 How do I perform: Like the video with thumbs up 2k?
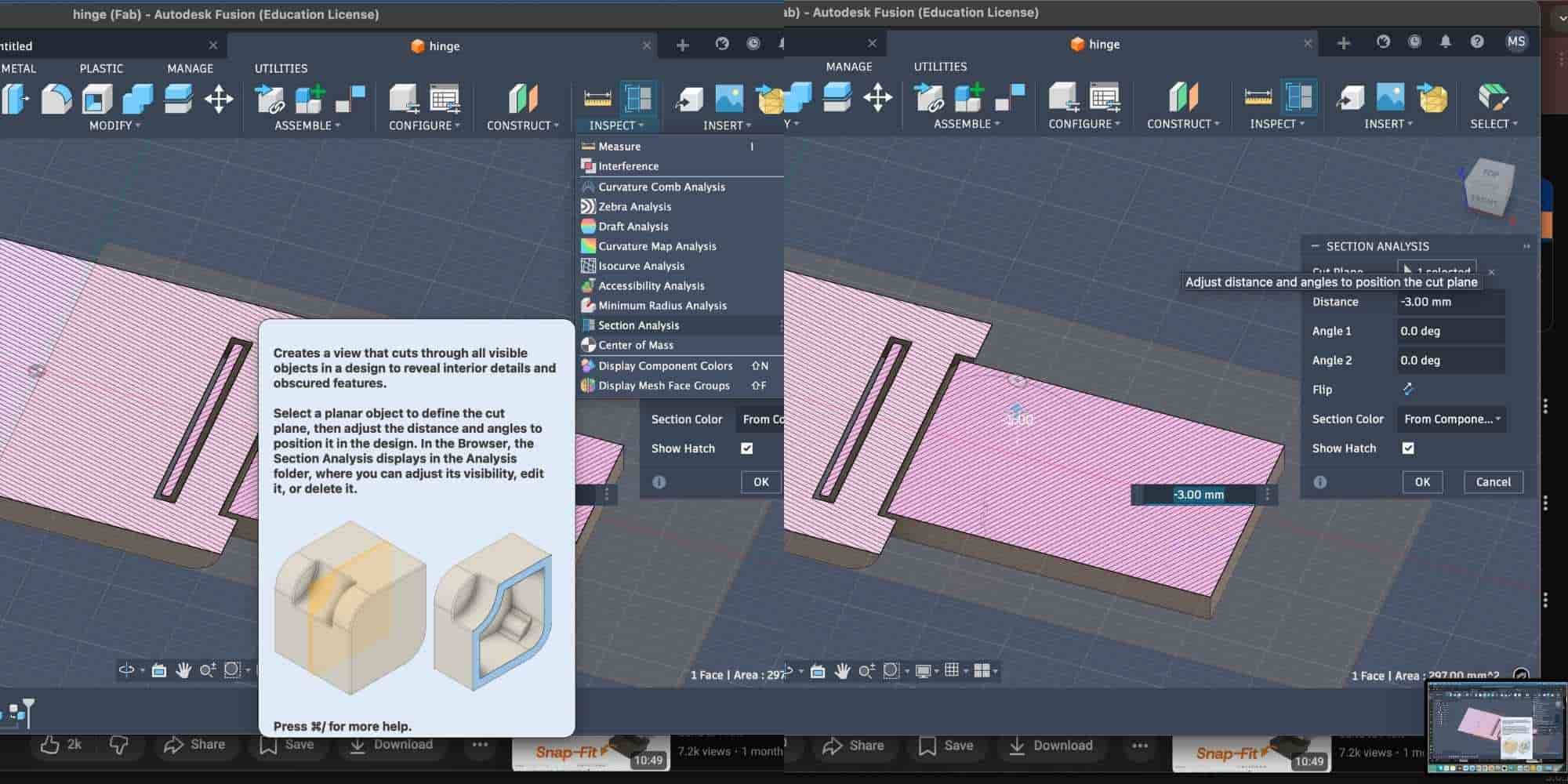pos(60,744)
